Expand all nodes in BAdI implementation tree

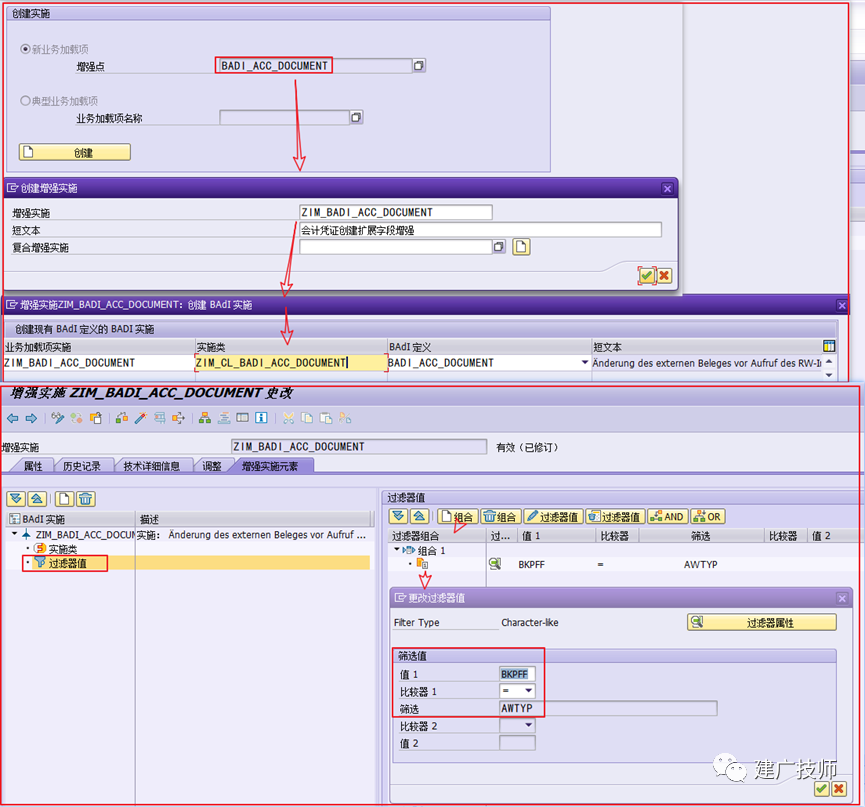[16, 499]
